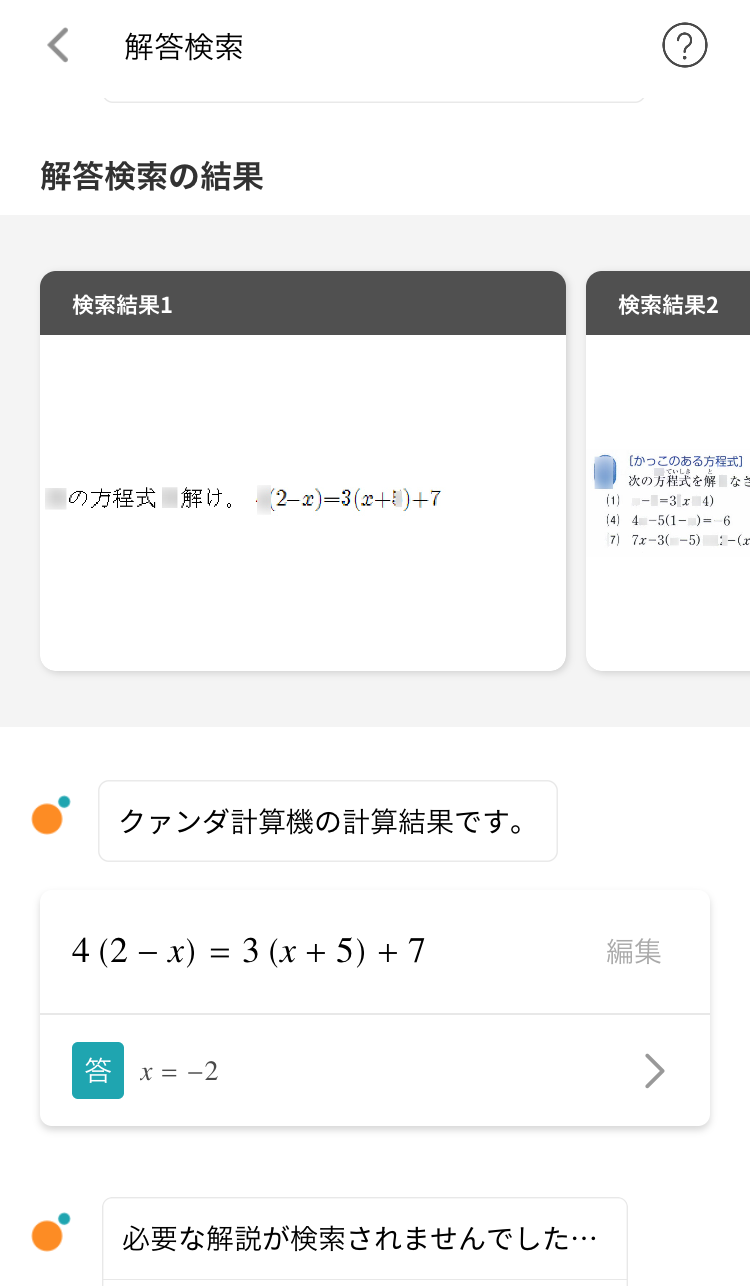750x1286 pixels.
Task: Tap 編集 to edit the equation
Action: tap(634, 951)
